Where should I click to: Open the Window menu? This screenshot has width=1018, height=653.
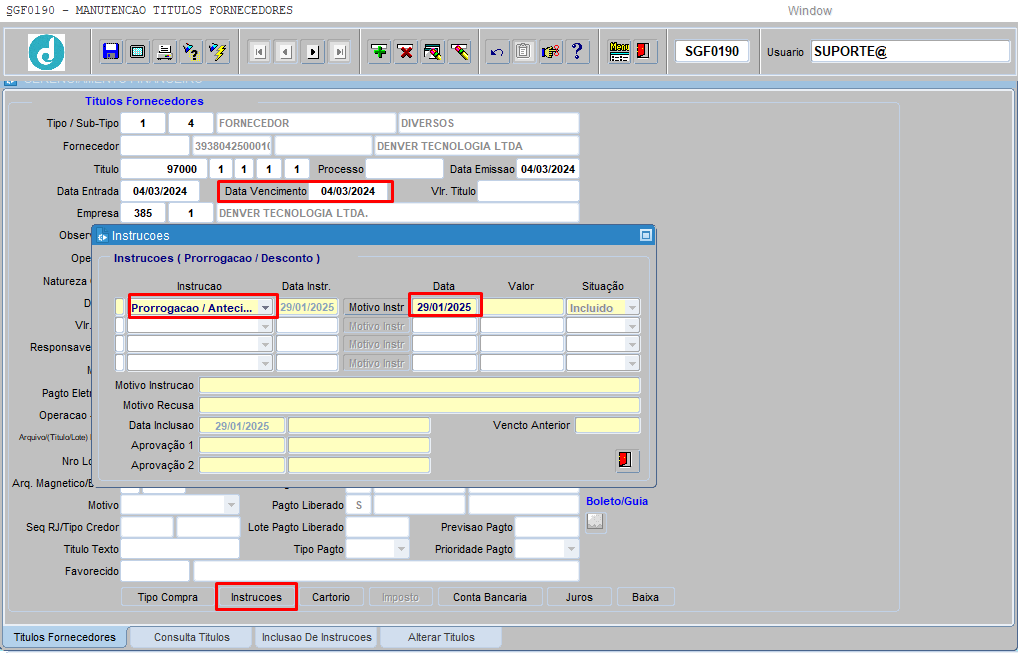810,11
